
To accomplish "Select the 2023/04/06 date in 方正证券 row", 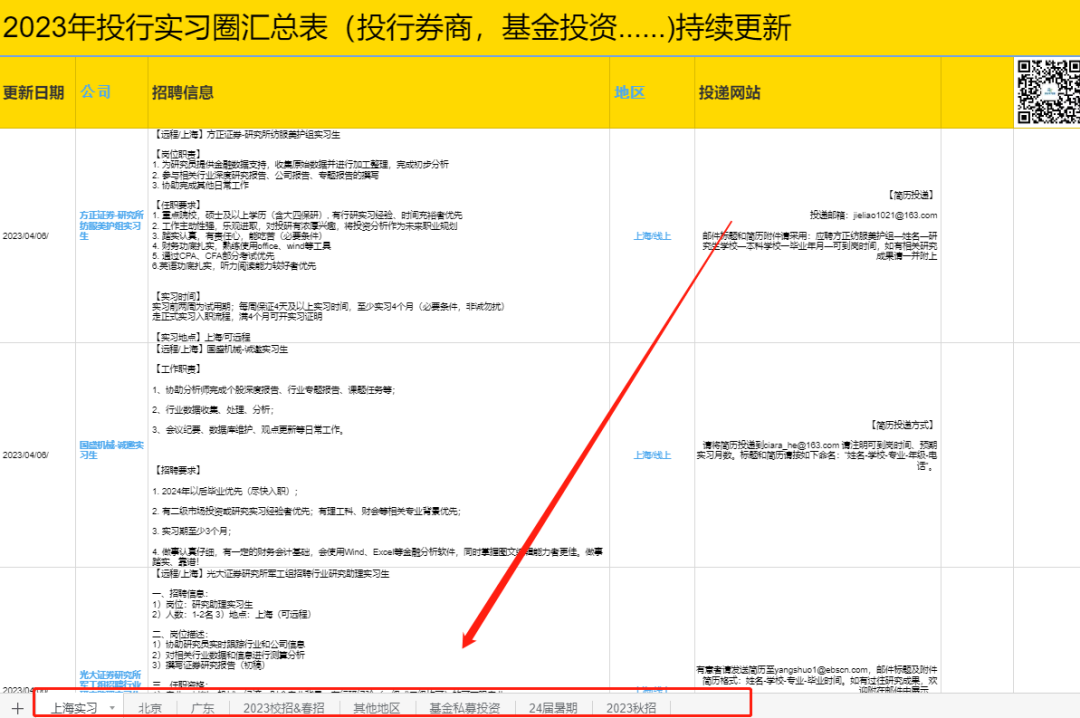I will pos(25,236).
